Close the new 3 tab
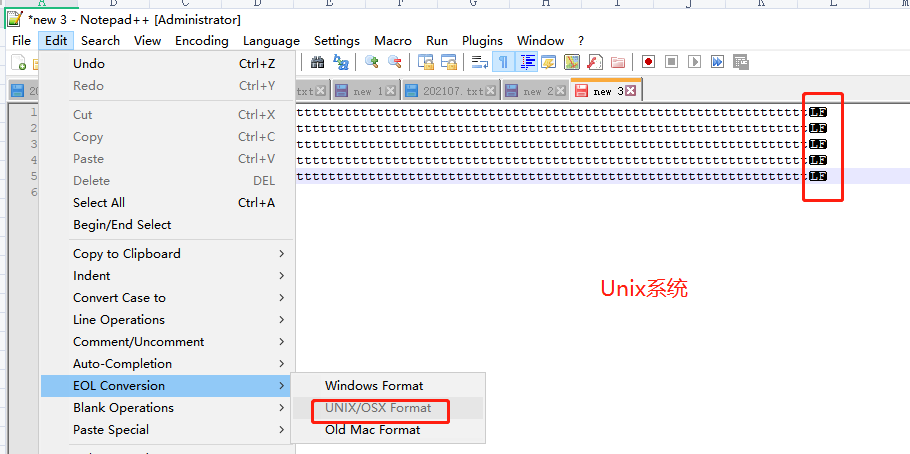 pyautogui.click(x=631, y=91)
